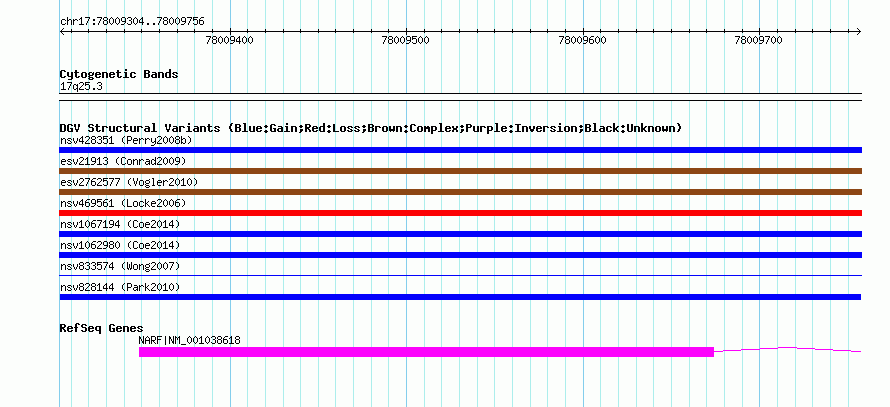Click the brown complex bar under esv21913
The height and width of the screenshot is (407, 890).
tap(460, 171)
